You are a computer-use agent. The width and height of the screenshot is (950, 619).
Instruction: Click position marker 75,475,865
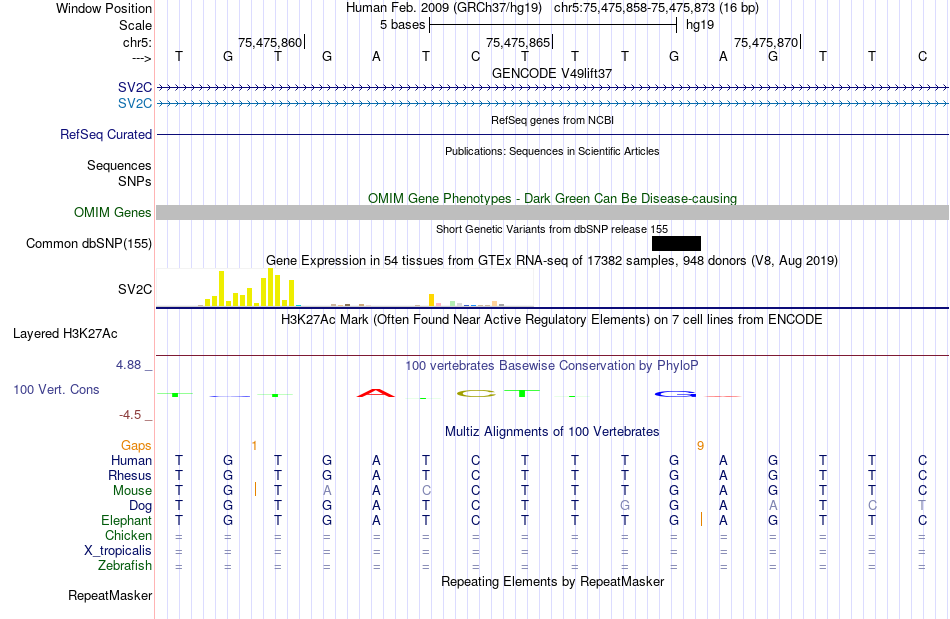518,42
